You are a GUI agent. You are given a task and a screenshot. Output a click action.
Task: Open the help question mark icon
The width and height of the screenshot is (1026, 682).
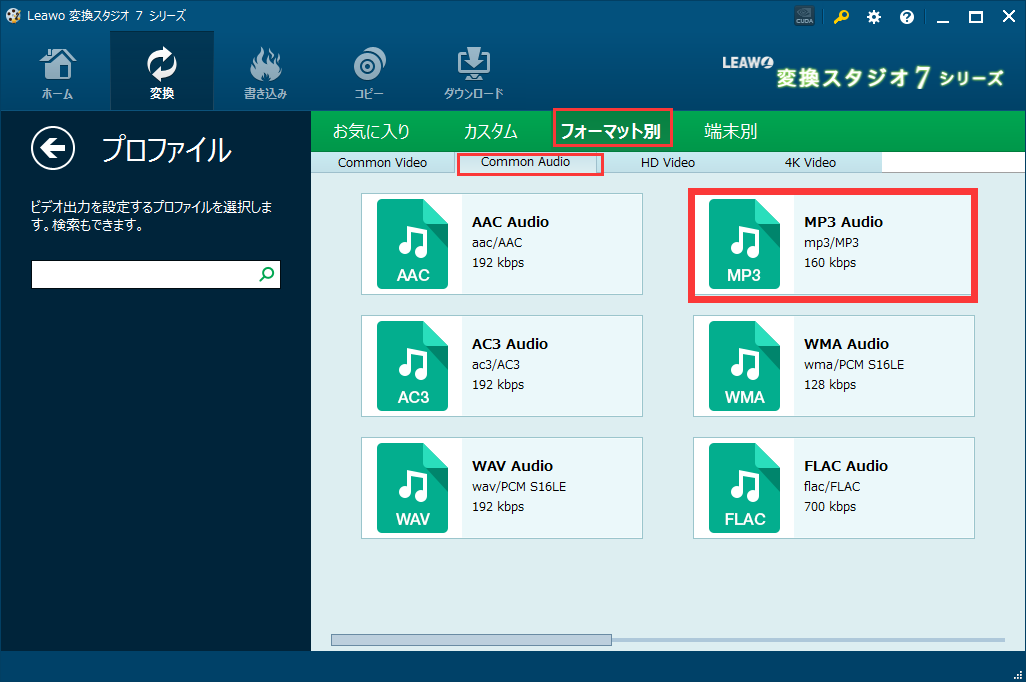(906, 16)
